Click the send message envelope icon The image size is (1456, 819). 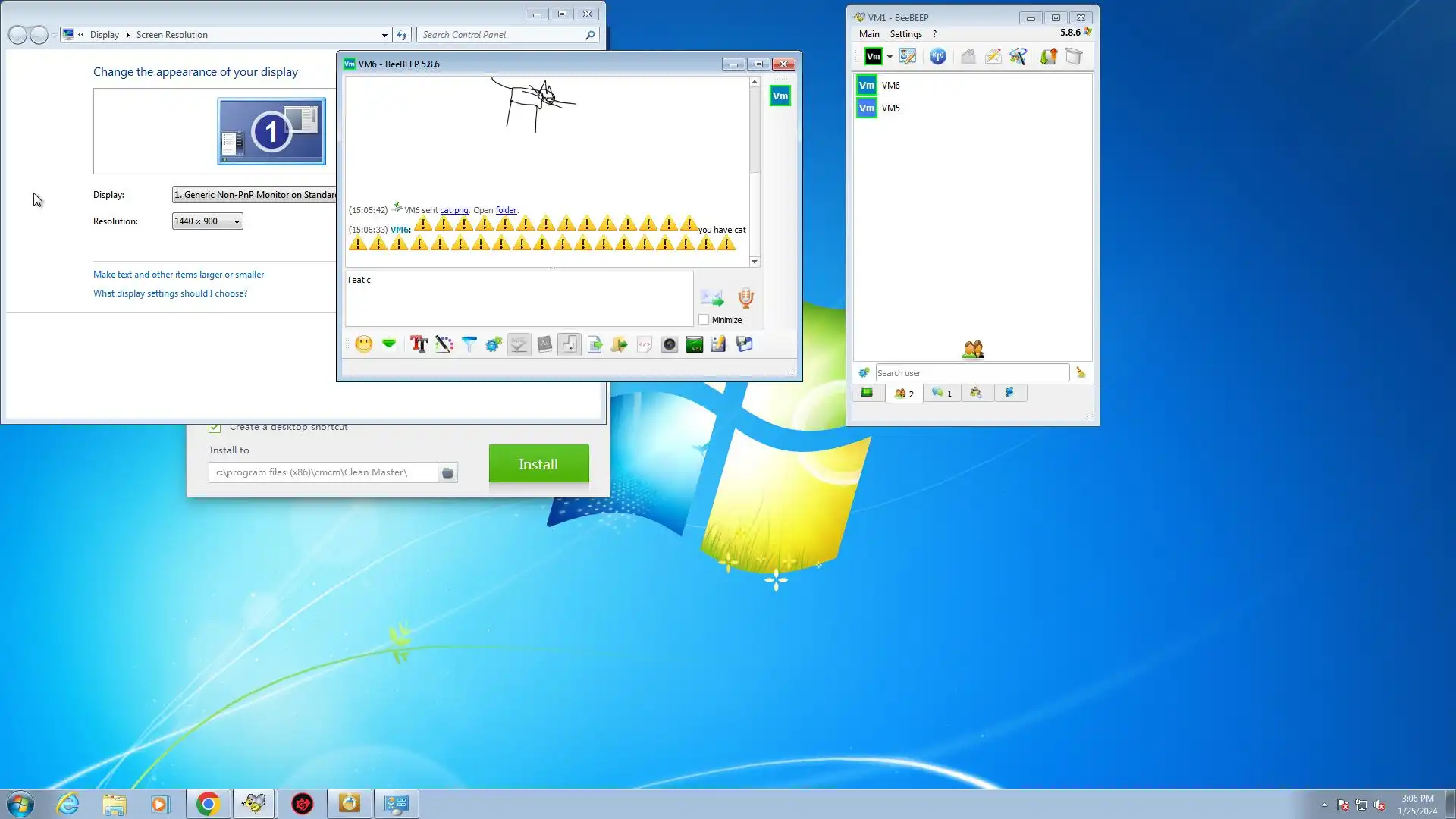tap(711, 298)
